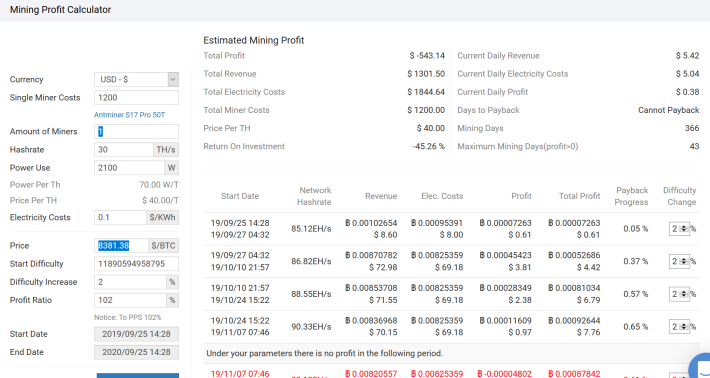Open the chat widget icon at bottom right
The image size is (710, 378).
click(x=700, y=367)
